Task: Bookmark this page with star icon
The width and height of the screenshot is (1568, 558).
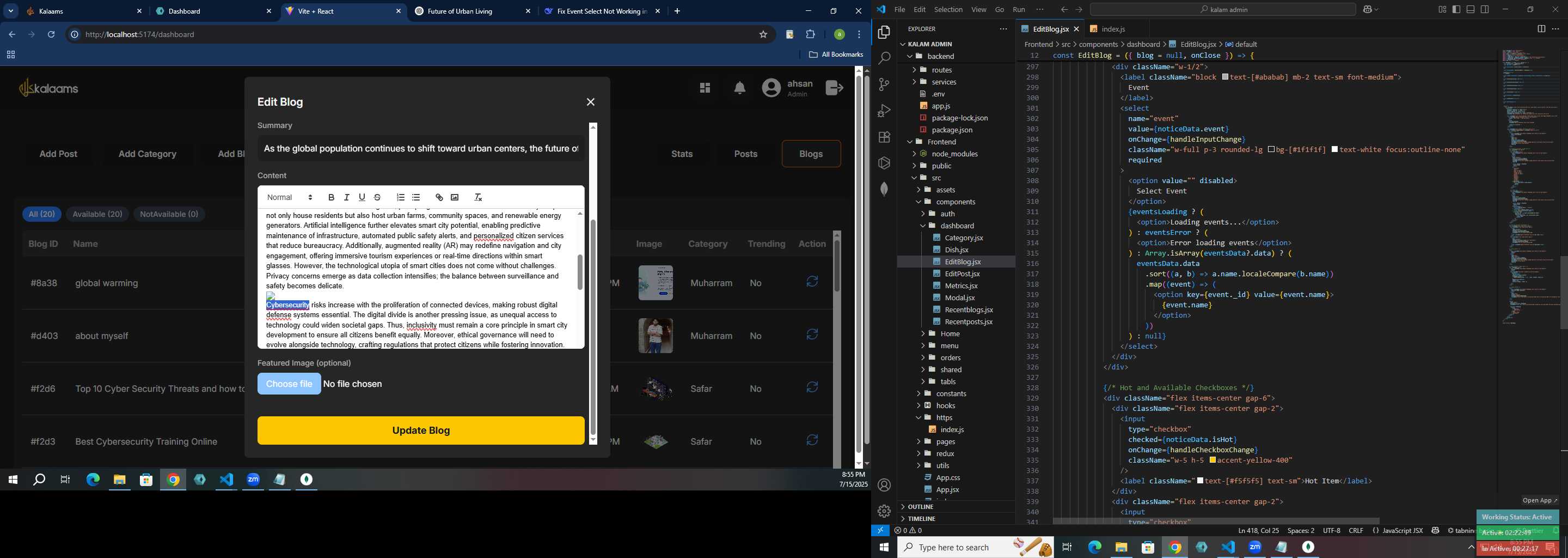Action: click(763, 35)
